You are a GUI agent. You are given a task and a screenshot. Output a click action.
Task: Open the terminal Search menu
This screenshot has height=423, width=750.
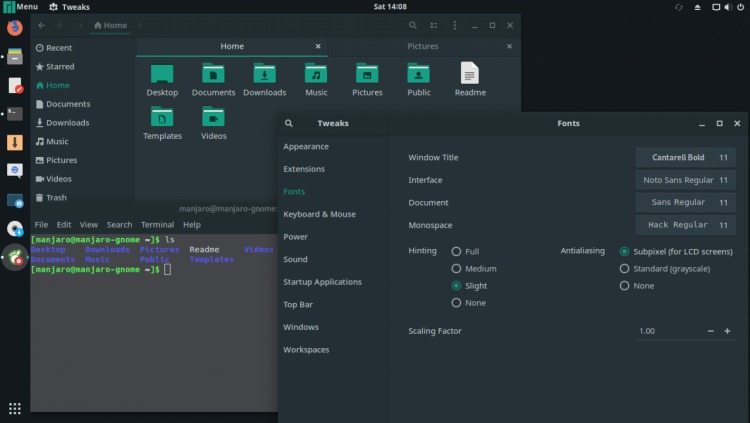click(x=119, y=225)
